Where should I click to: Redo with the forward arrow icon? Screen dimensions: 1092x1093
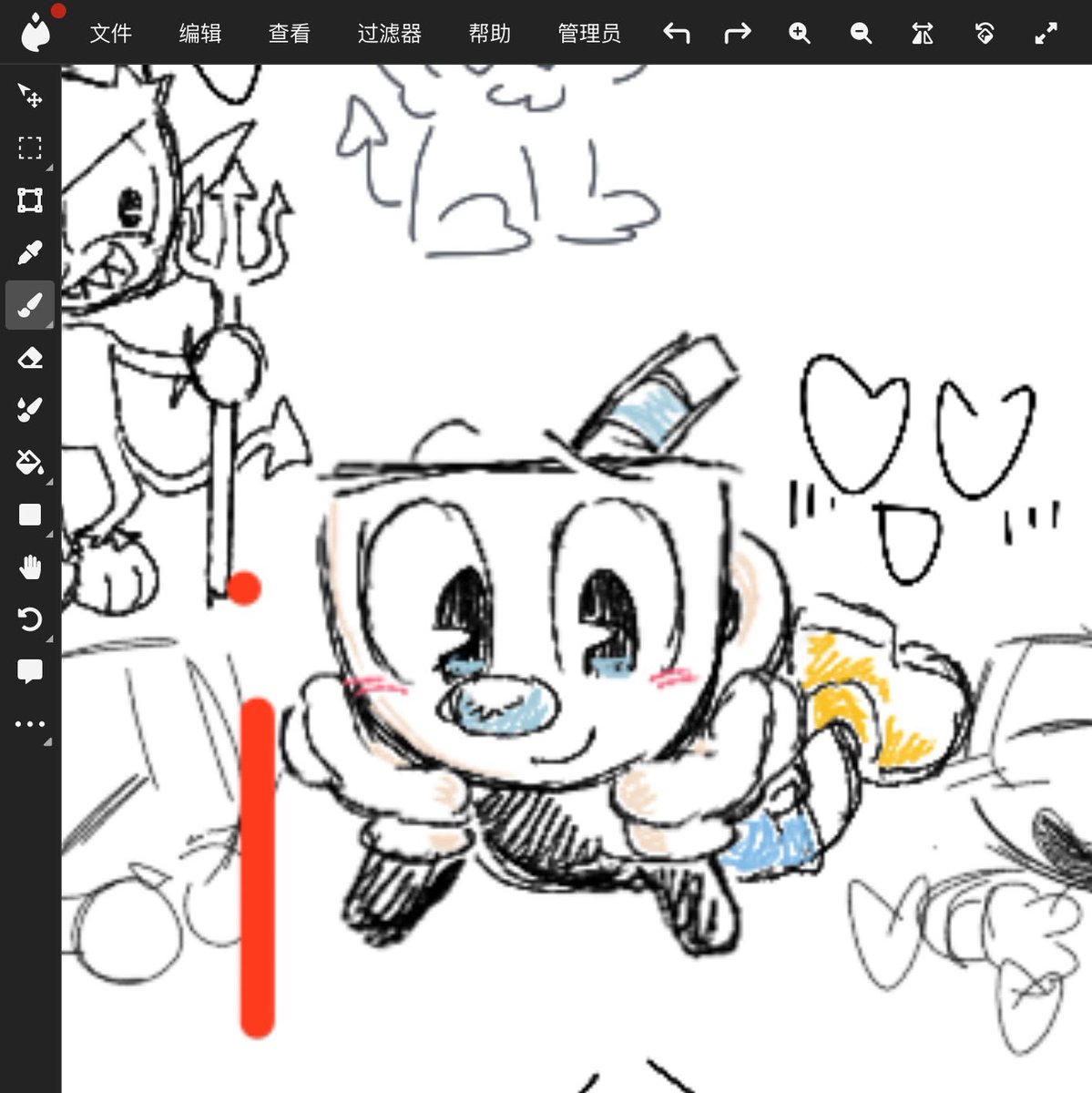pos(738,34)
